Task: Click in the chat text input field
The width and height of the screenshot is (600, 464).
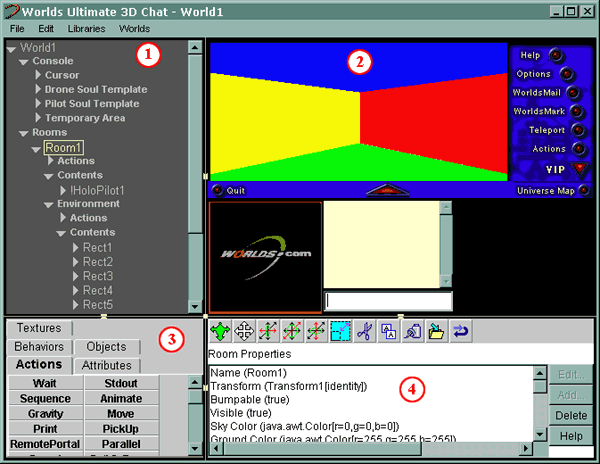Action: pos(388,301)
